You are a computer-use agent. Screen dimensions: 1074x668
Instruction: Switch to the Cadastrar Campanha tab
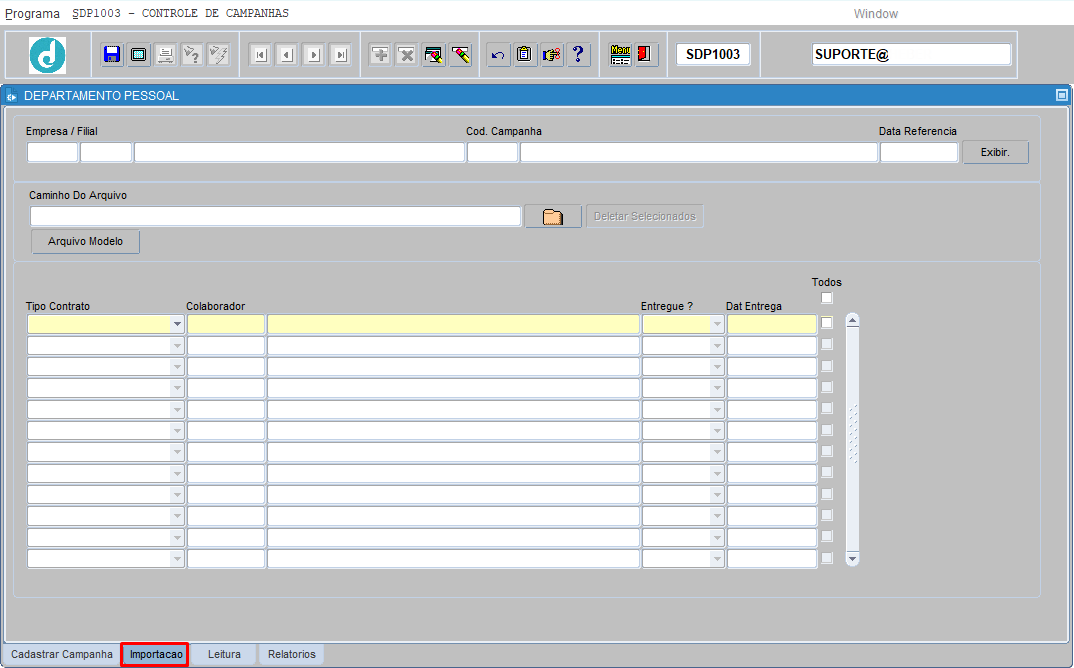62,654
